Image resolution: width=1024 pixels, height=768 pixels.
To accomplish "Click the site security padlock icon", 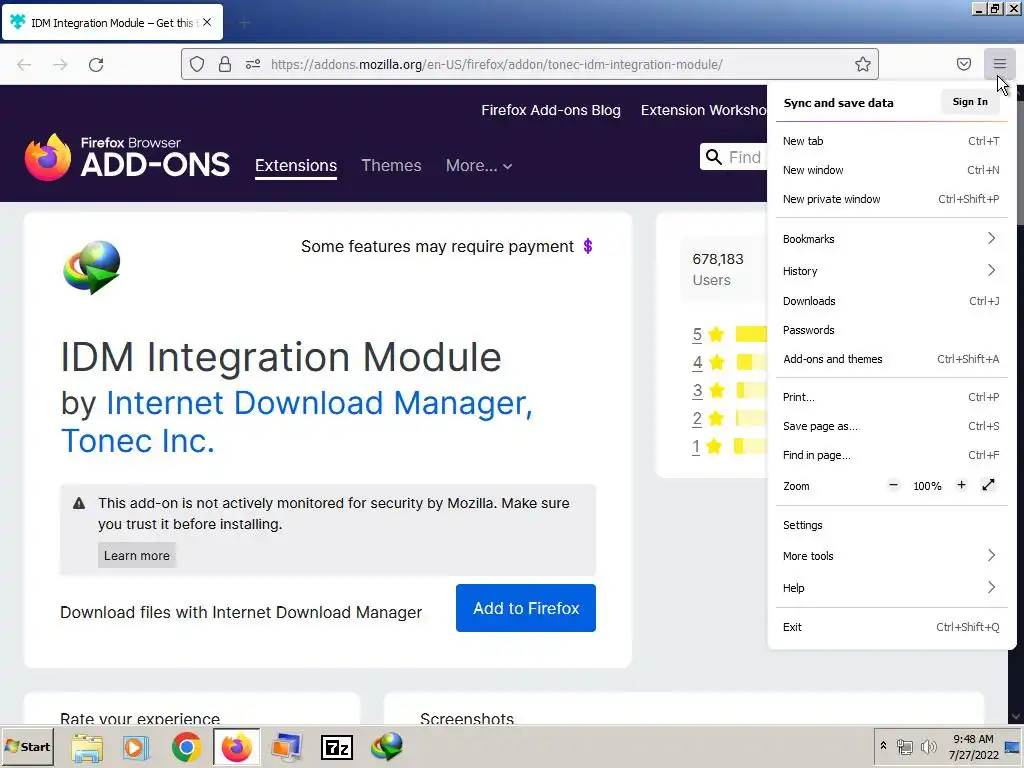I will click(225, 64).
